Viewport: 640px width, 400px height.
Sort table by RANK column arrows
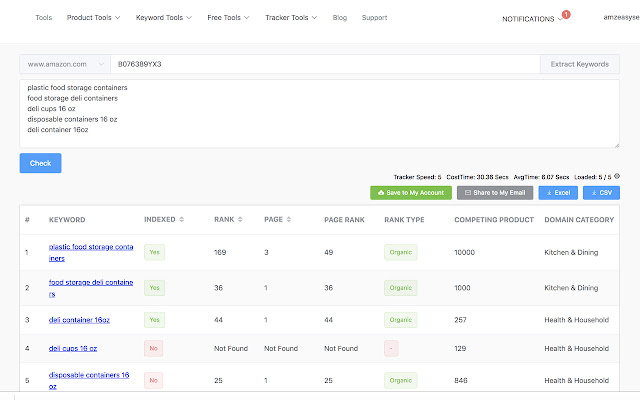click(x=240, y=220)
